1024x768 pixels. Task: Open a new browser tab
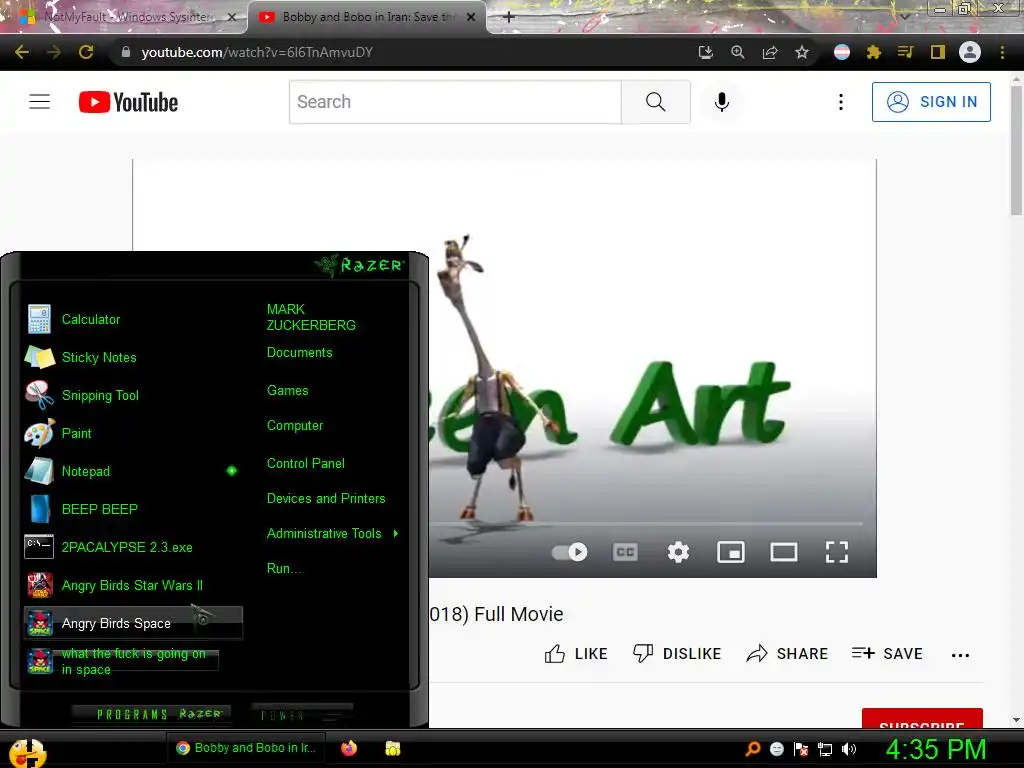coord(509,17)
